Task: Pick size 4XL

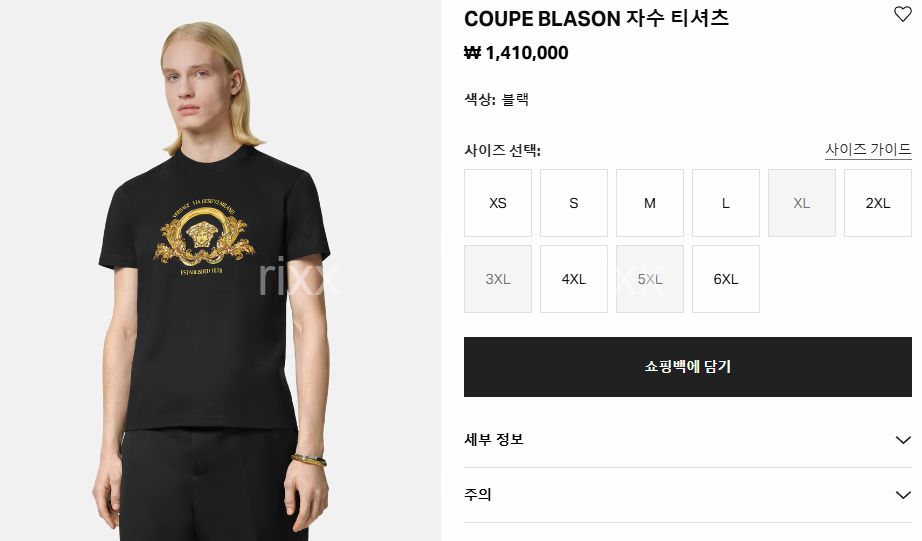Action: pos(573,279)
